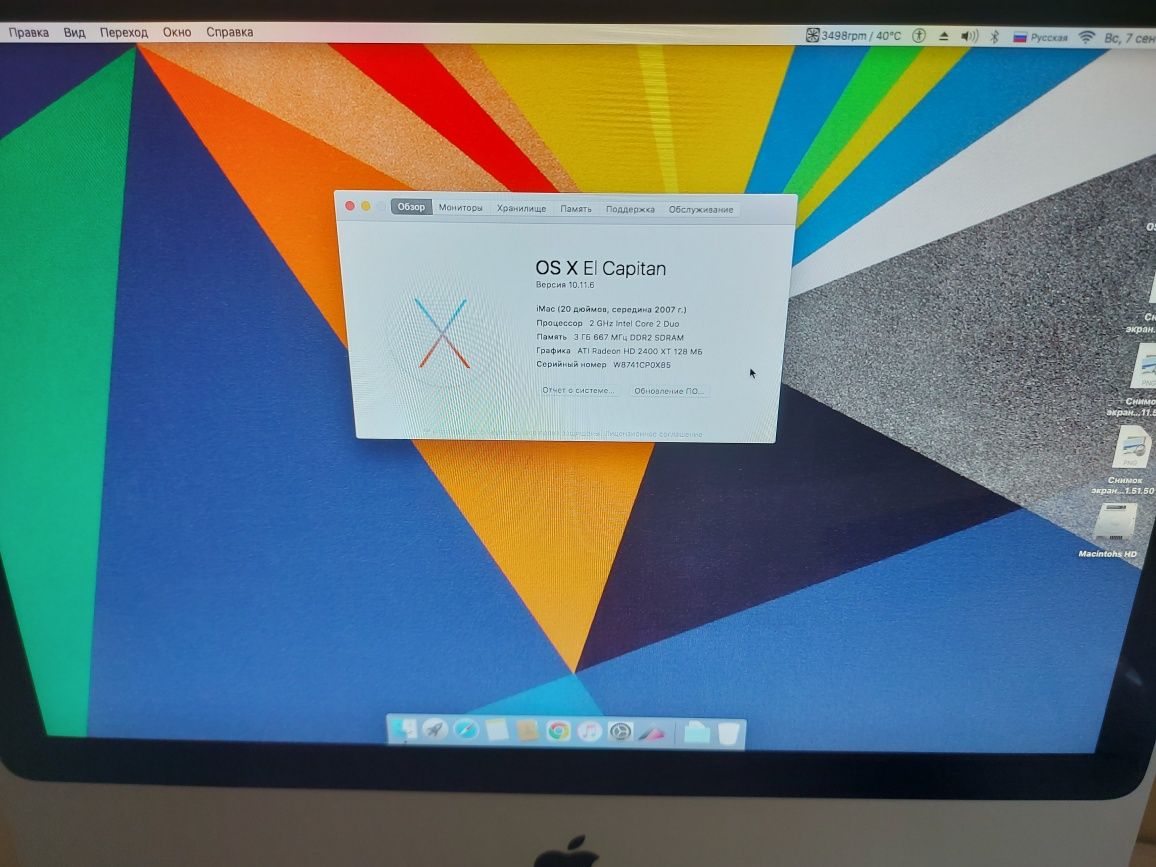1156x867 pixels.
Task: Open the volume control in menu bar
Action: 969,36
